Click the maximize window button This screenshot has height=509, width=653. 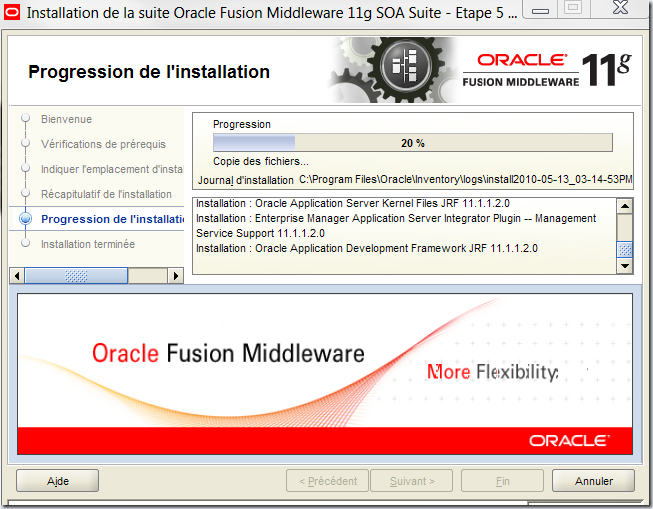coord(573,8)
